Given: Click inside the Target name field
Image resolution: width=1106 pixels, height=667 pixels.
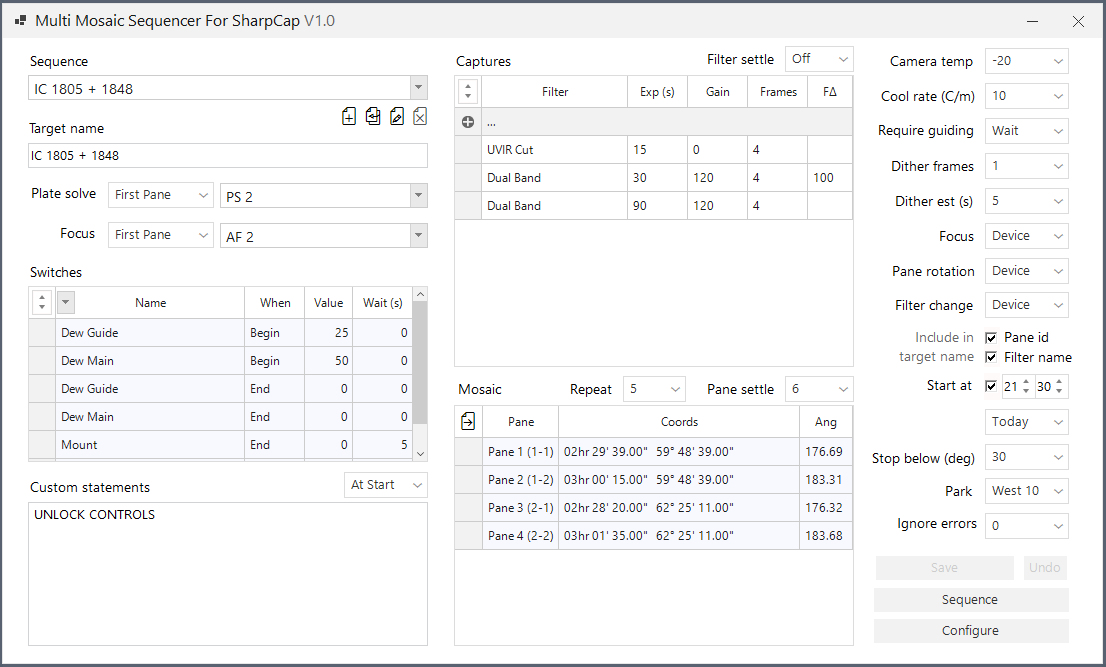Looking at the screenshot, I should (x=227, y=156).
